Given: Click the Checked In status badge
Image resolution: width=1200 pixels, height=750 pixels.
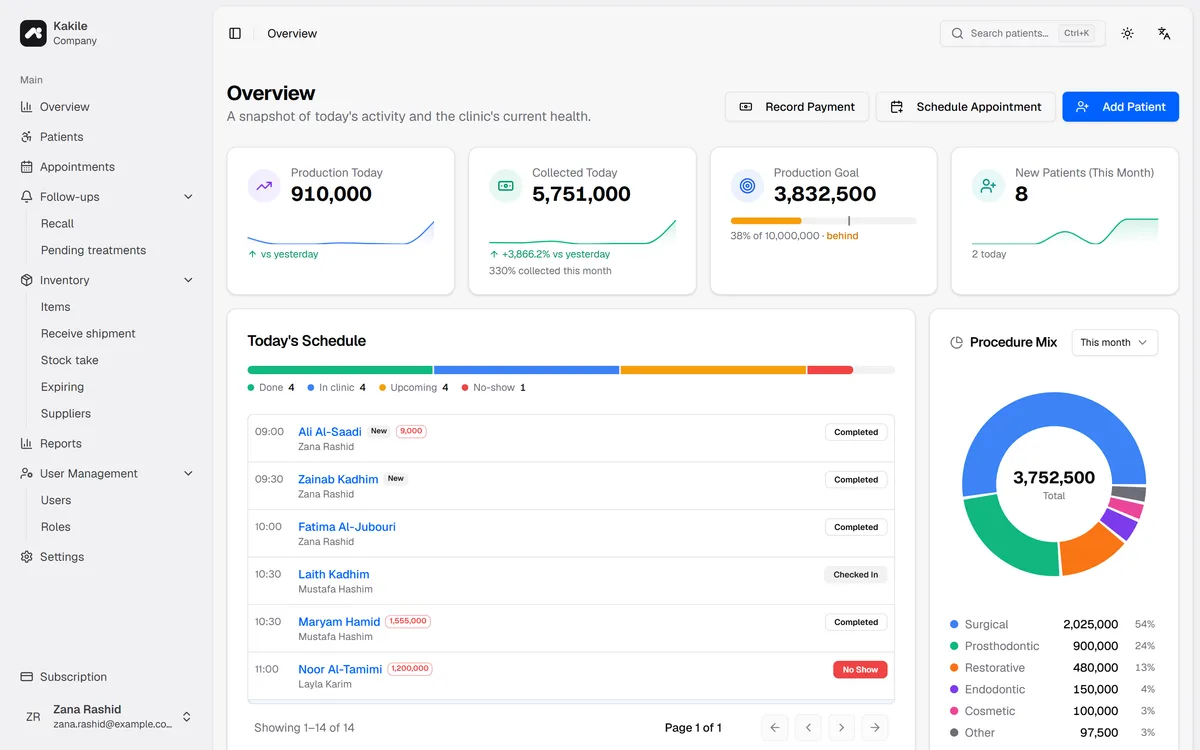Looking at the screenshot, I should click(x=856, y=575).
